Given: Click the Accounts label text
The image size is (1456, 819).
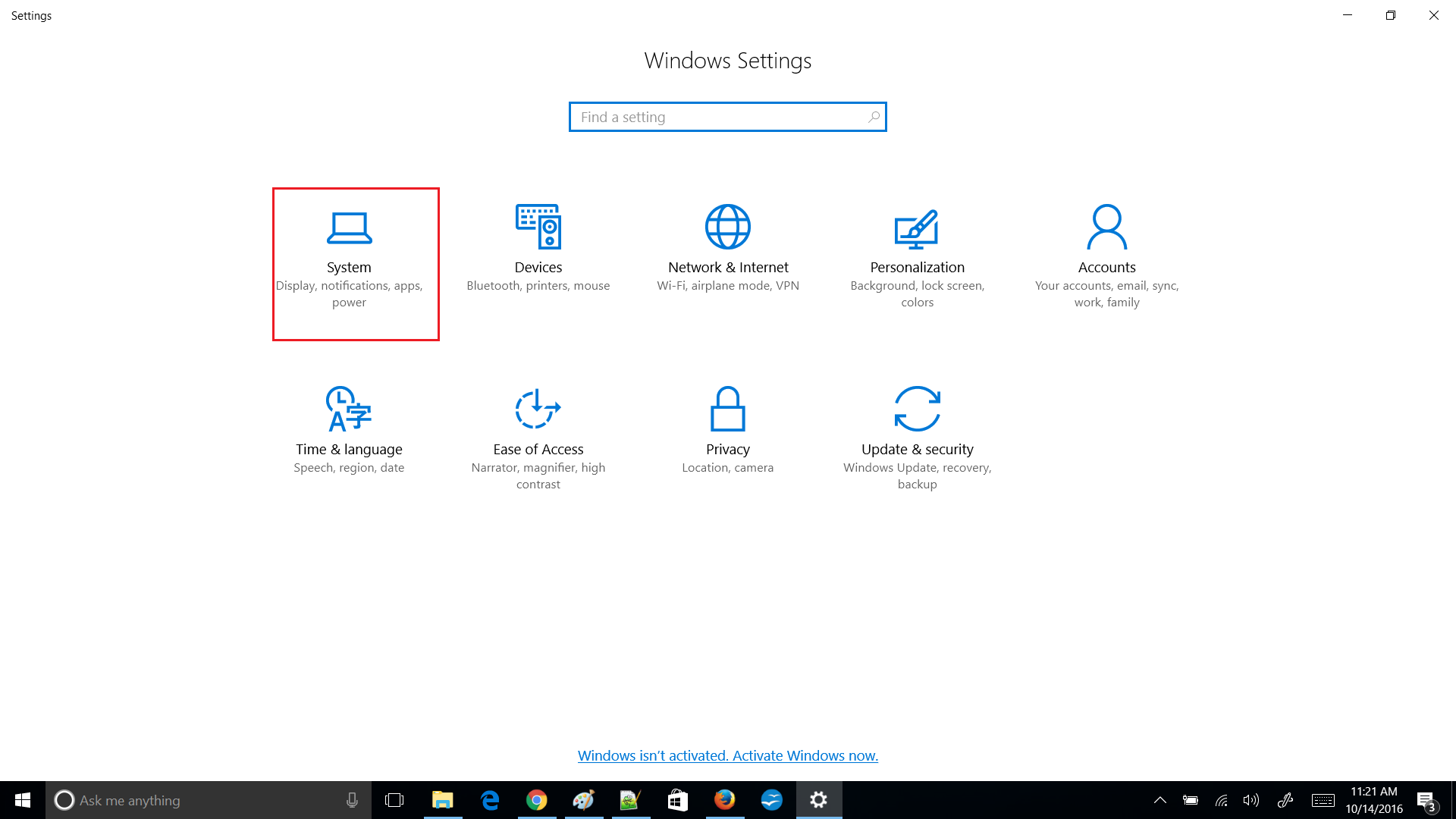Looking at the screenshot, I should click(x=1107, y=267).
